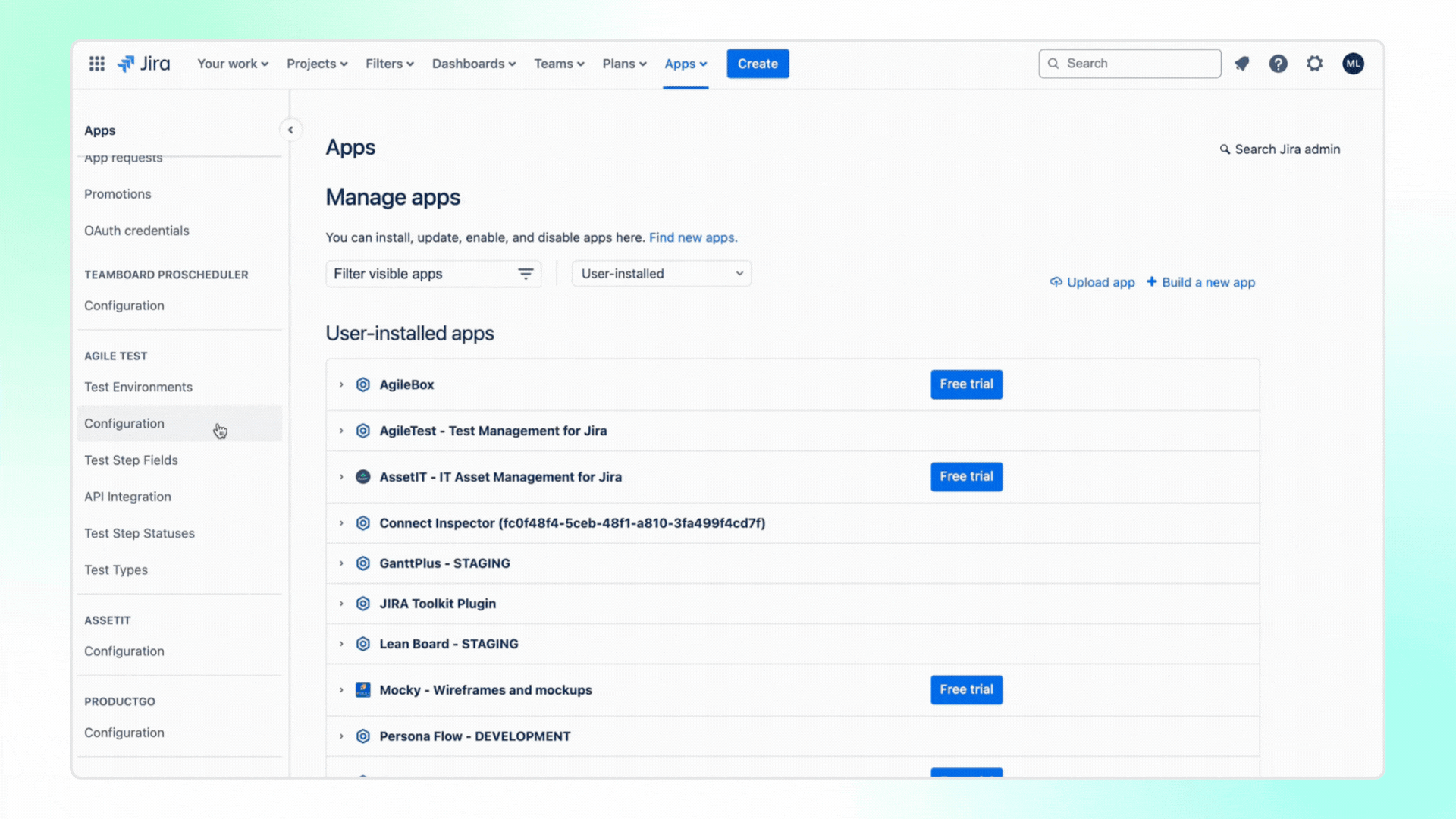Image resolution: width=1456 pixels, height=819 pixels.
Task: Click the free trial button for AgileBox
Action: tap(966, 384)
